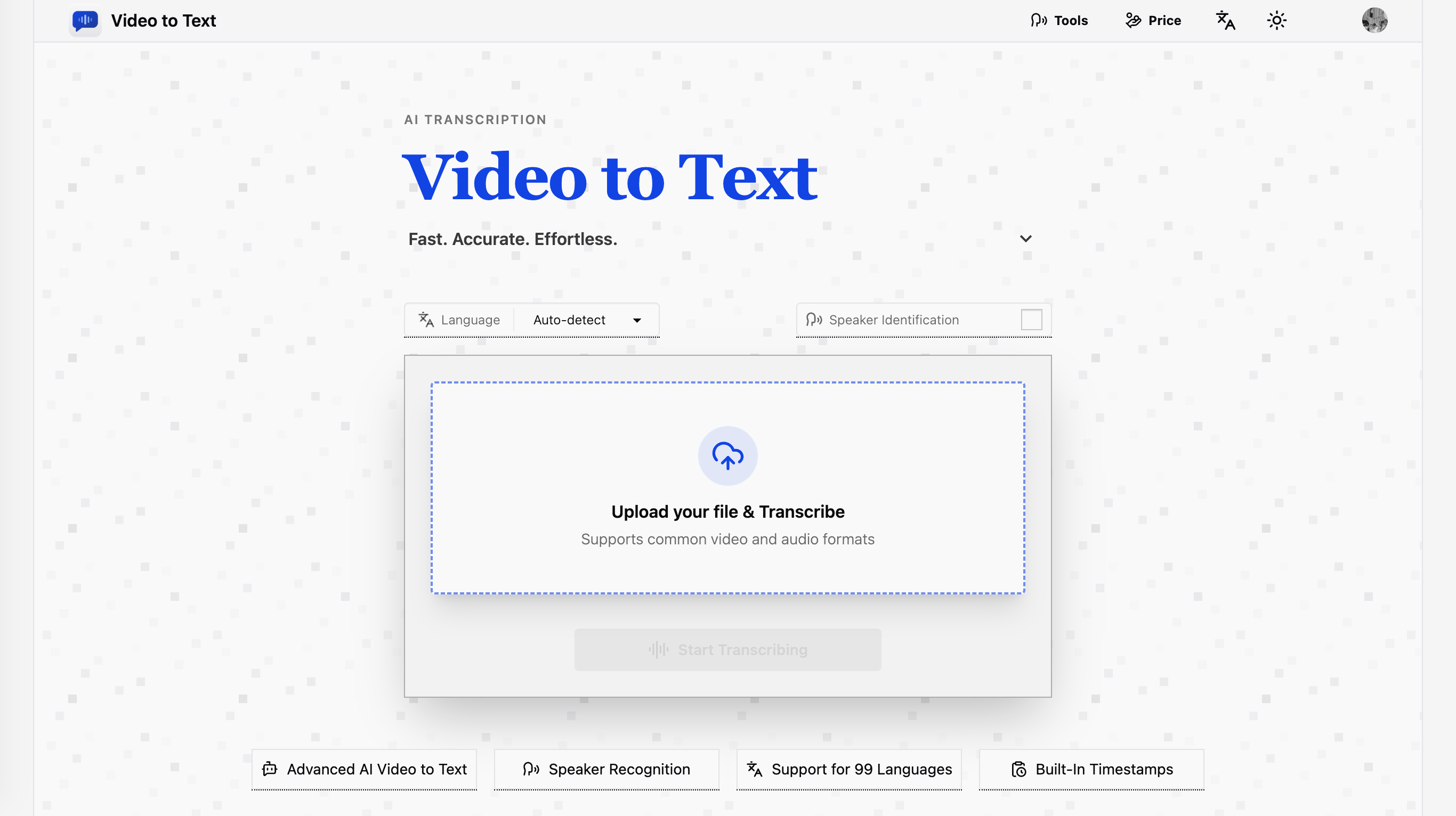This screenshot has width=1456, height=816.
Task: Click the Start Transcribing button
Action: pos(727,649)
